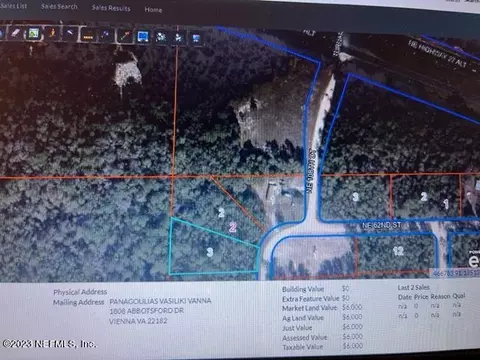Click the Taxable Value label
The width and height of the screenshot is (480, 360).
[303, 347]
